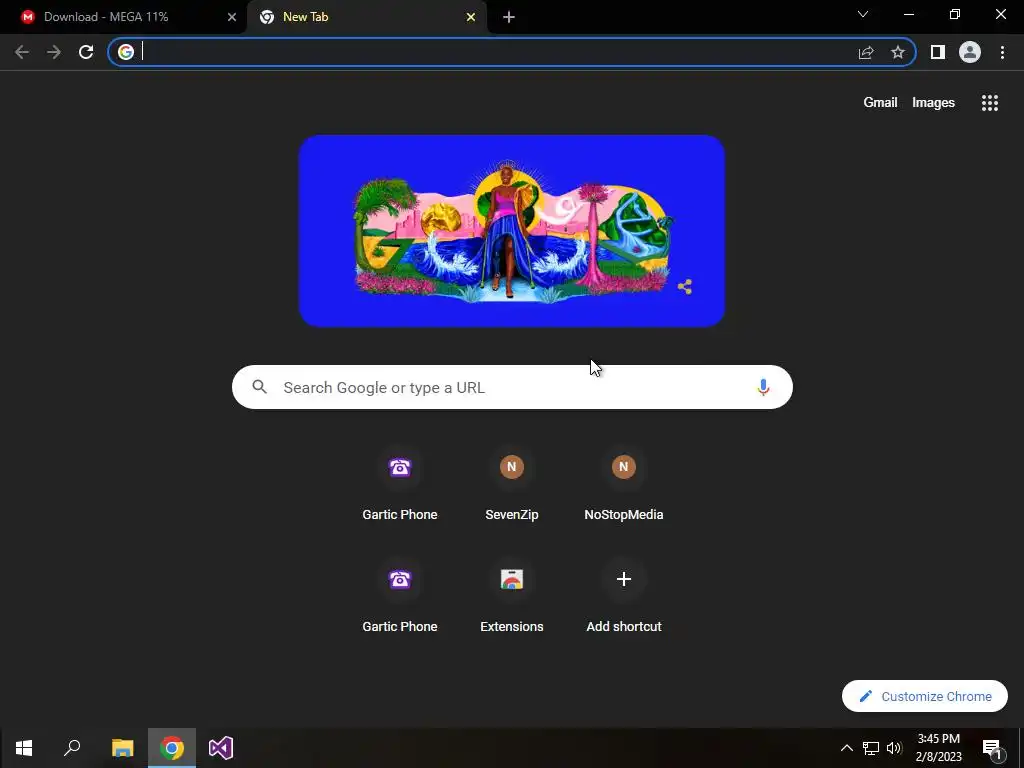Click the browser back arrow
1024x768 pixels.
point(22,52)
